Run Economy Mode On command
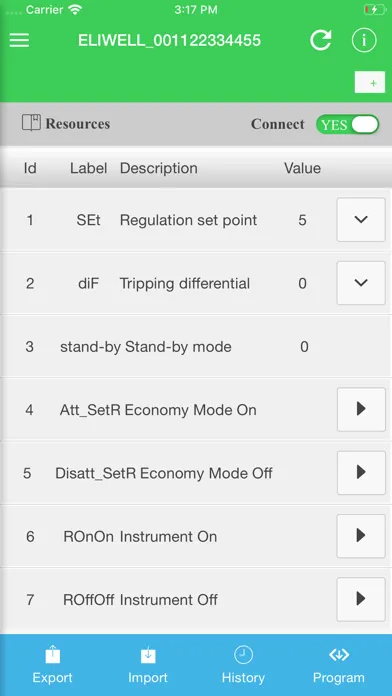392x696 pixels. 361,409
